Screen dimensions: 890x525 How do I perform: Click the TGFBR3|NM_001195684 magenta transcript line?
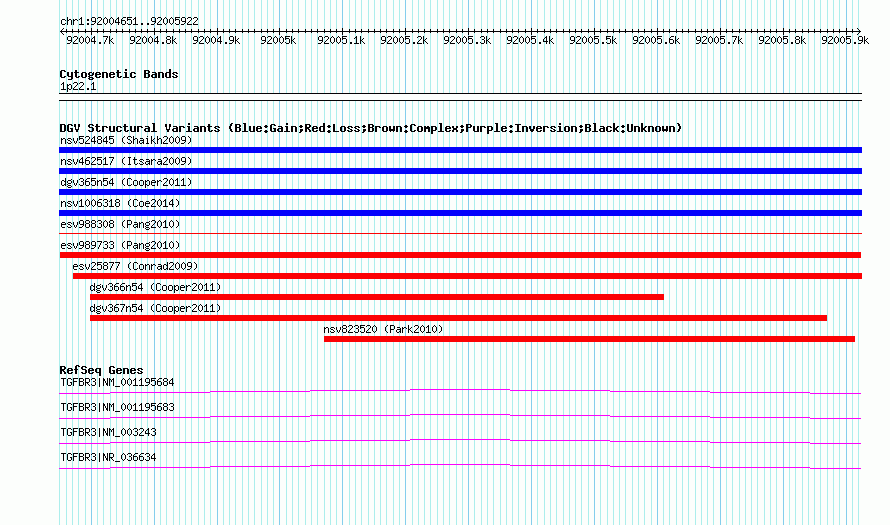coord(460,391)
